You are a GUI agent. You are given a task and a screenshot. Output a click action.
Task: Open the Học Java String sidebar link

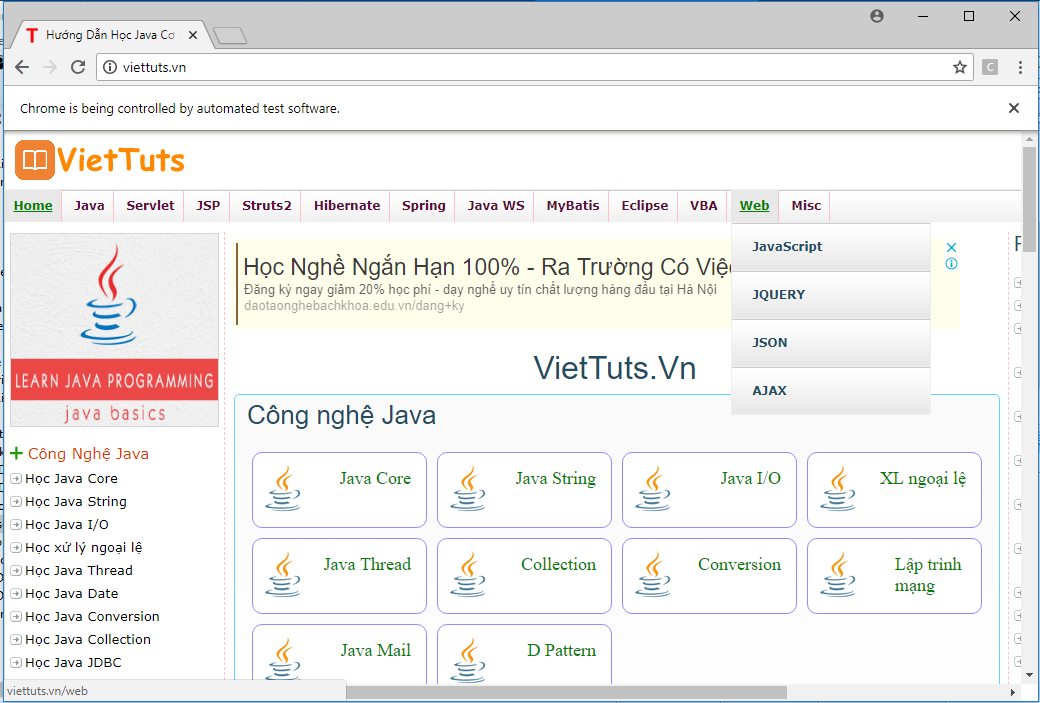point(76,501)
